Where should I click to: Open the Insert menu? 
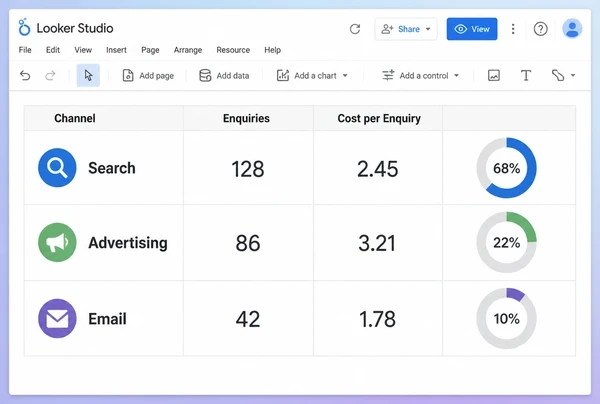tap(116, 50)
